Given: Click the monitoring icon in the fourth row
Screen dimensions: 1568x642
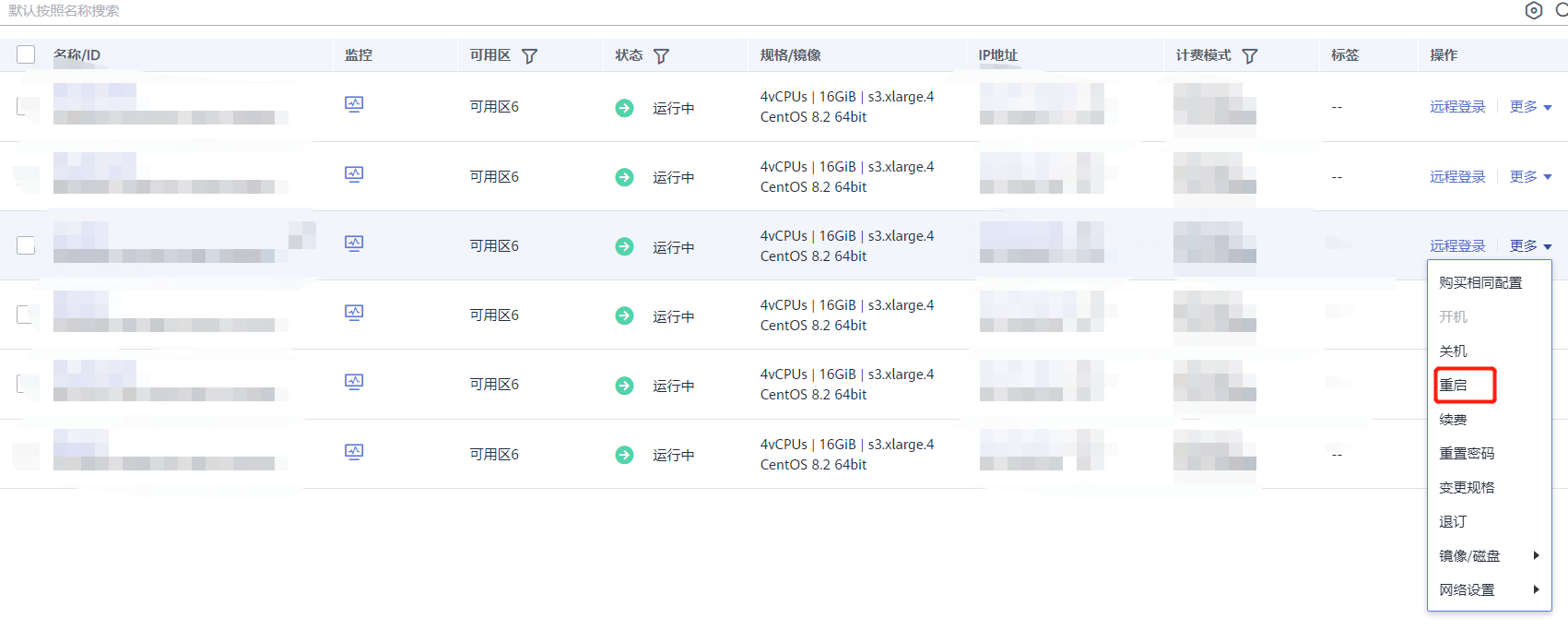Looking at the screenshot, I should coord(354,313).
